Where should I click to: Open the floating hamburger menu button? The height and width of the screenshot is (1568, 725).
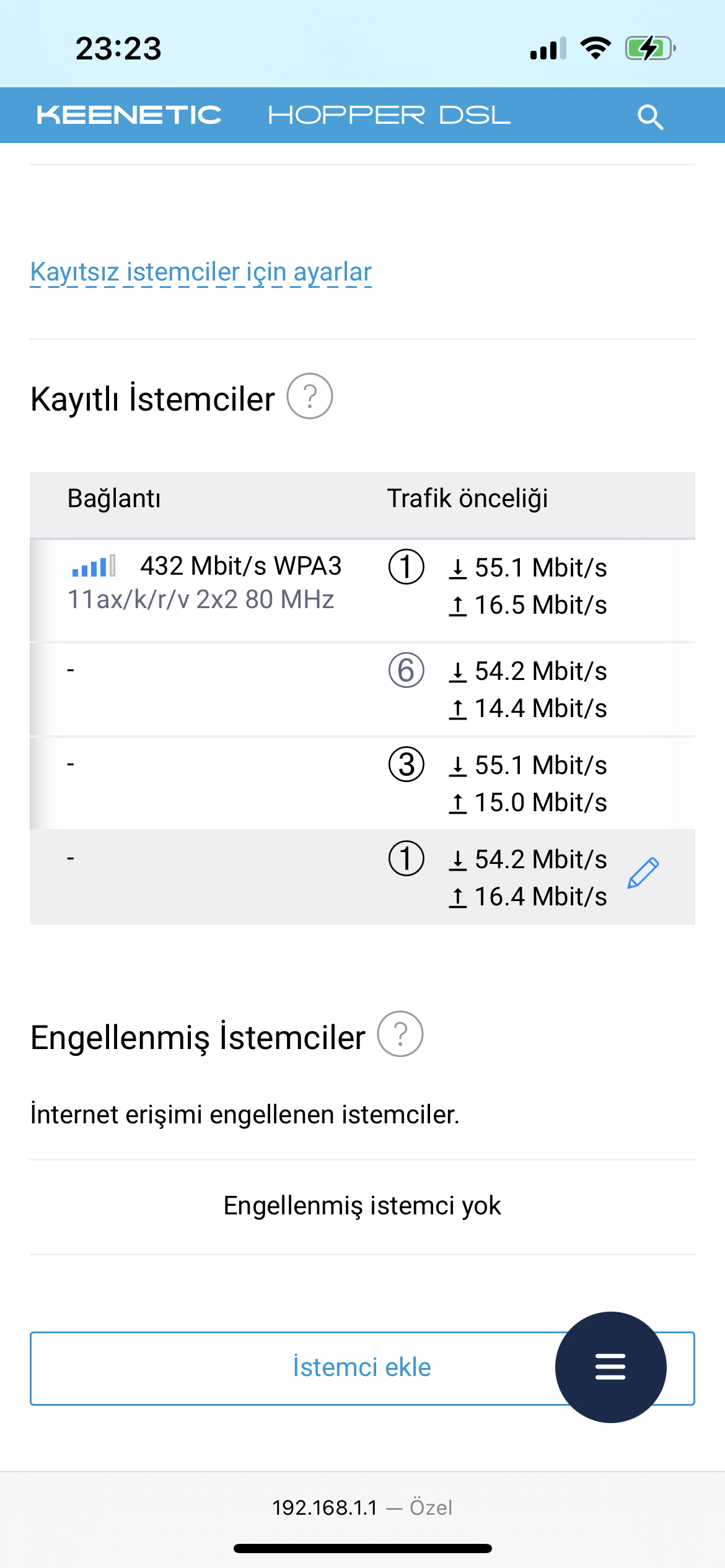pyautogui.click(x=610, y=1367)
